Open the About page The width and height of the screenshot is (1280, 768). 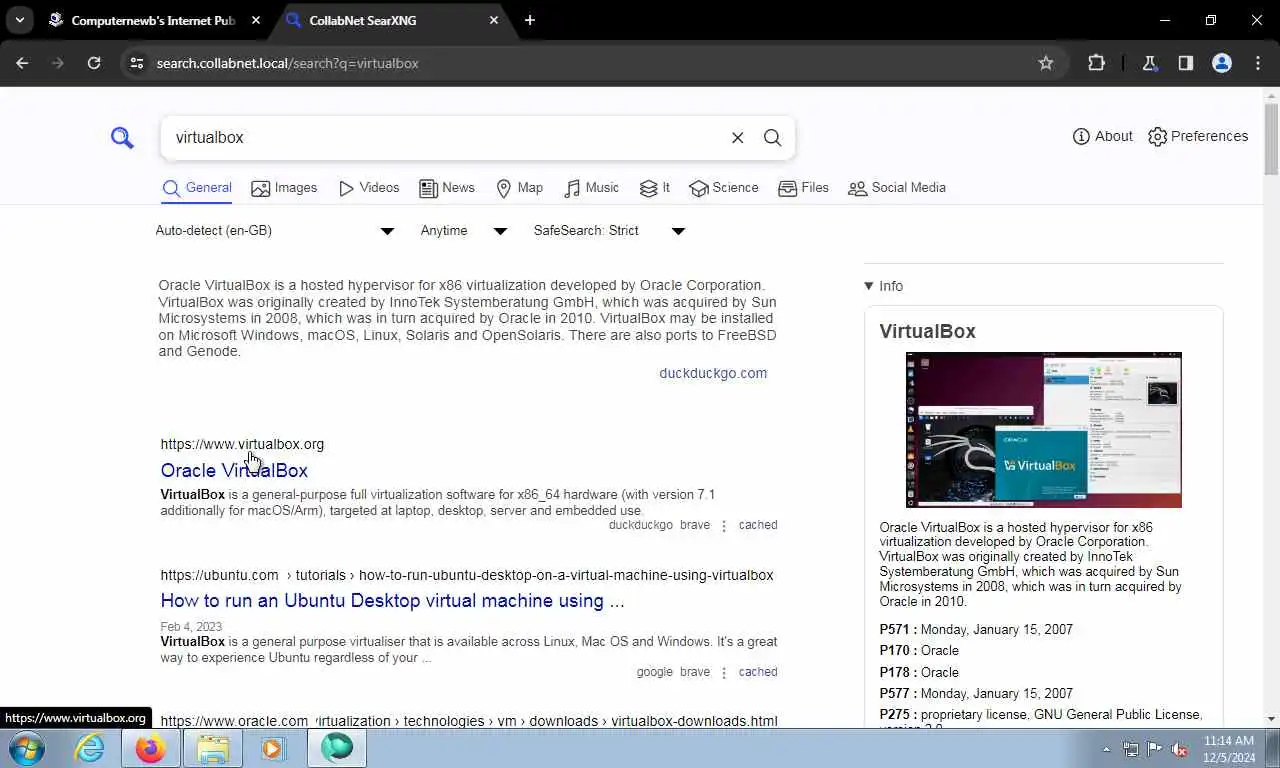pos(1102,136)
